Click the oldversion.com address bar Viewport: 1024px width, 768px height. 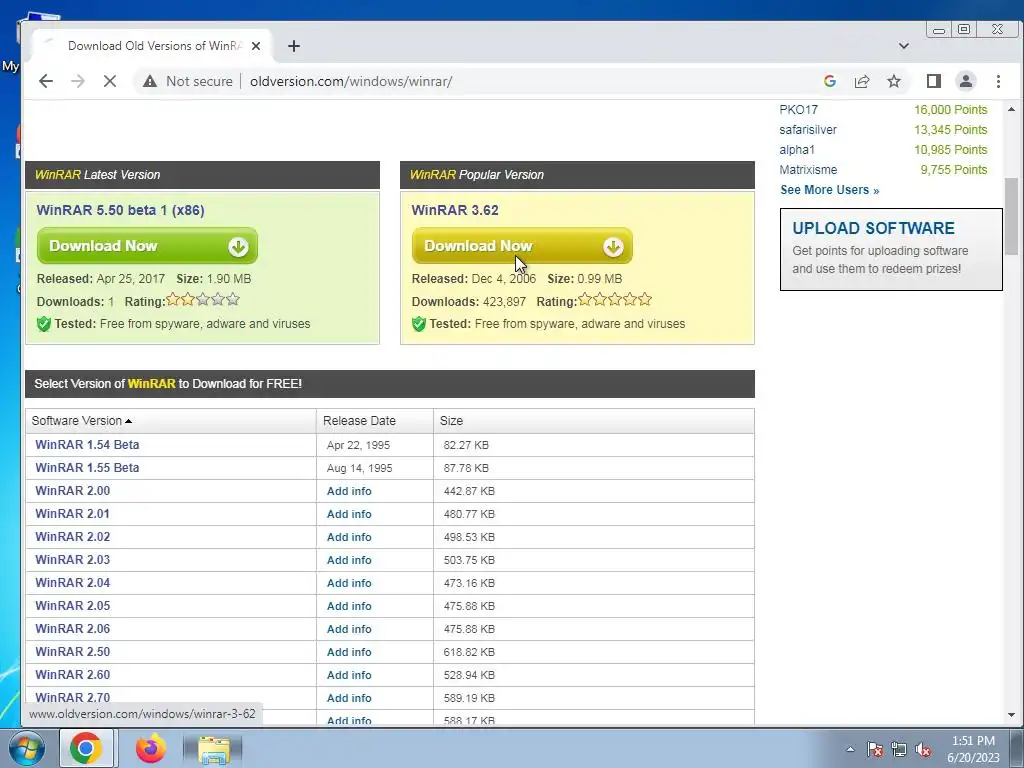coord(351,81)
